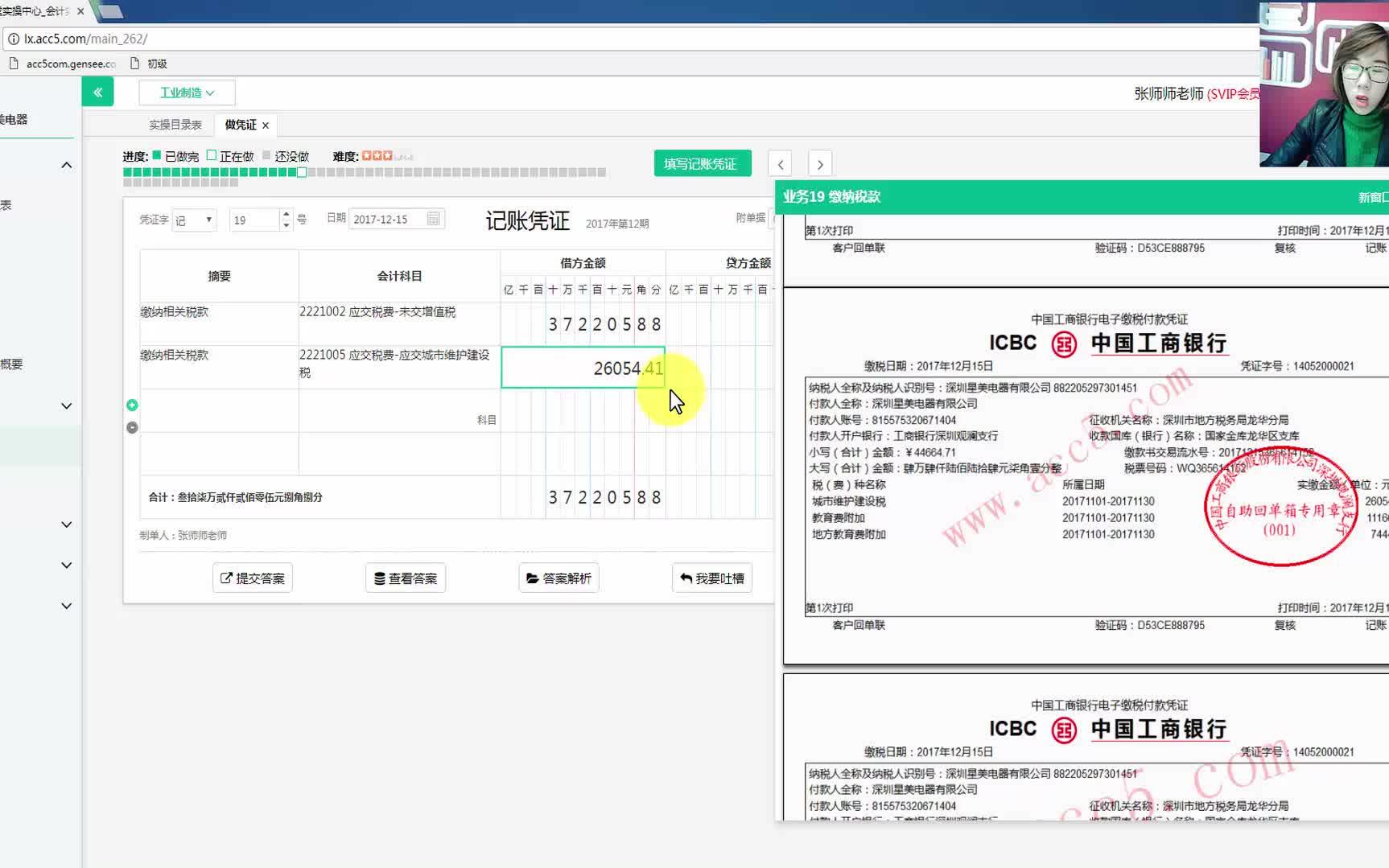Click the amount input showing 26054.41
The image size is (1389, 868).
tap(583, 367)
